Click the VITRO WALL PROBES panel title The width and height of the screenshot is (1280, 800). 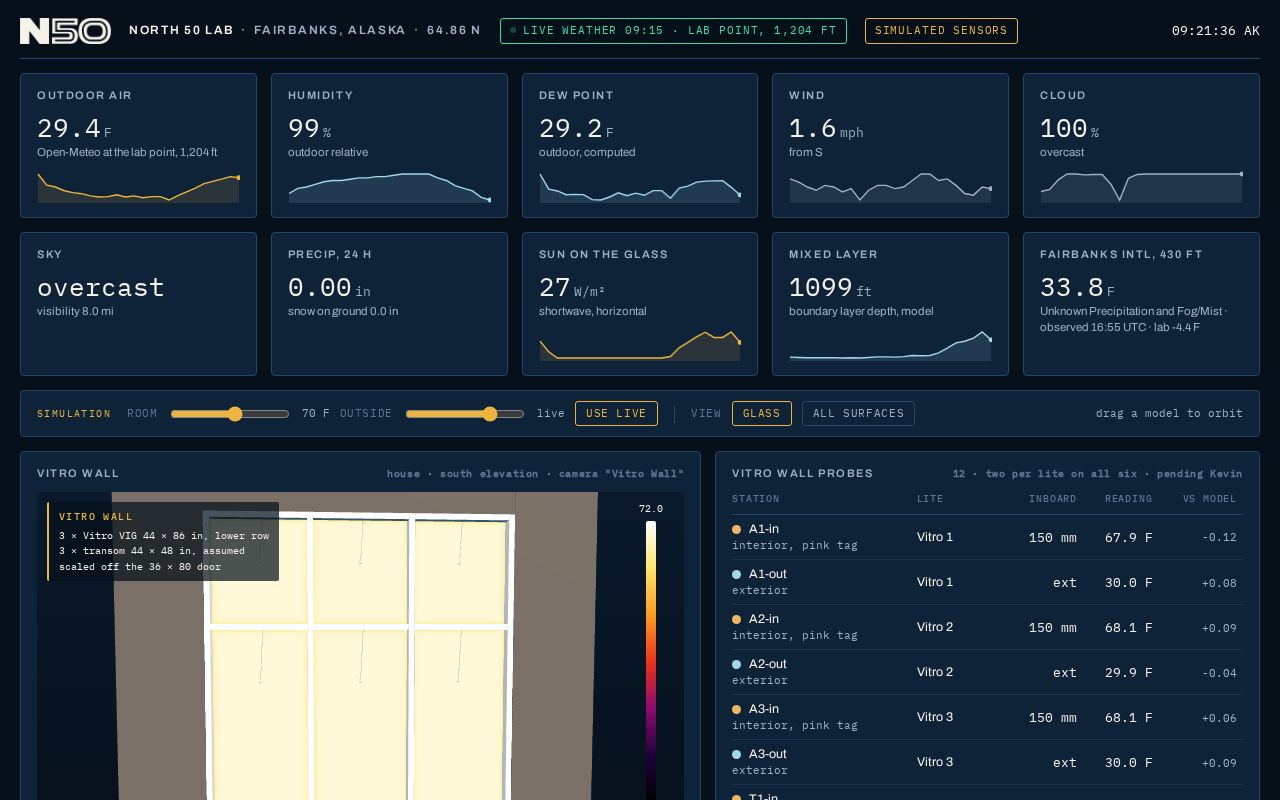(803, 474)
